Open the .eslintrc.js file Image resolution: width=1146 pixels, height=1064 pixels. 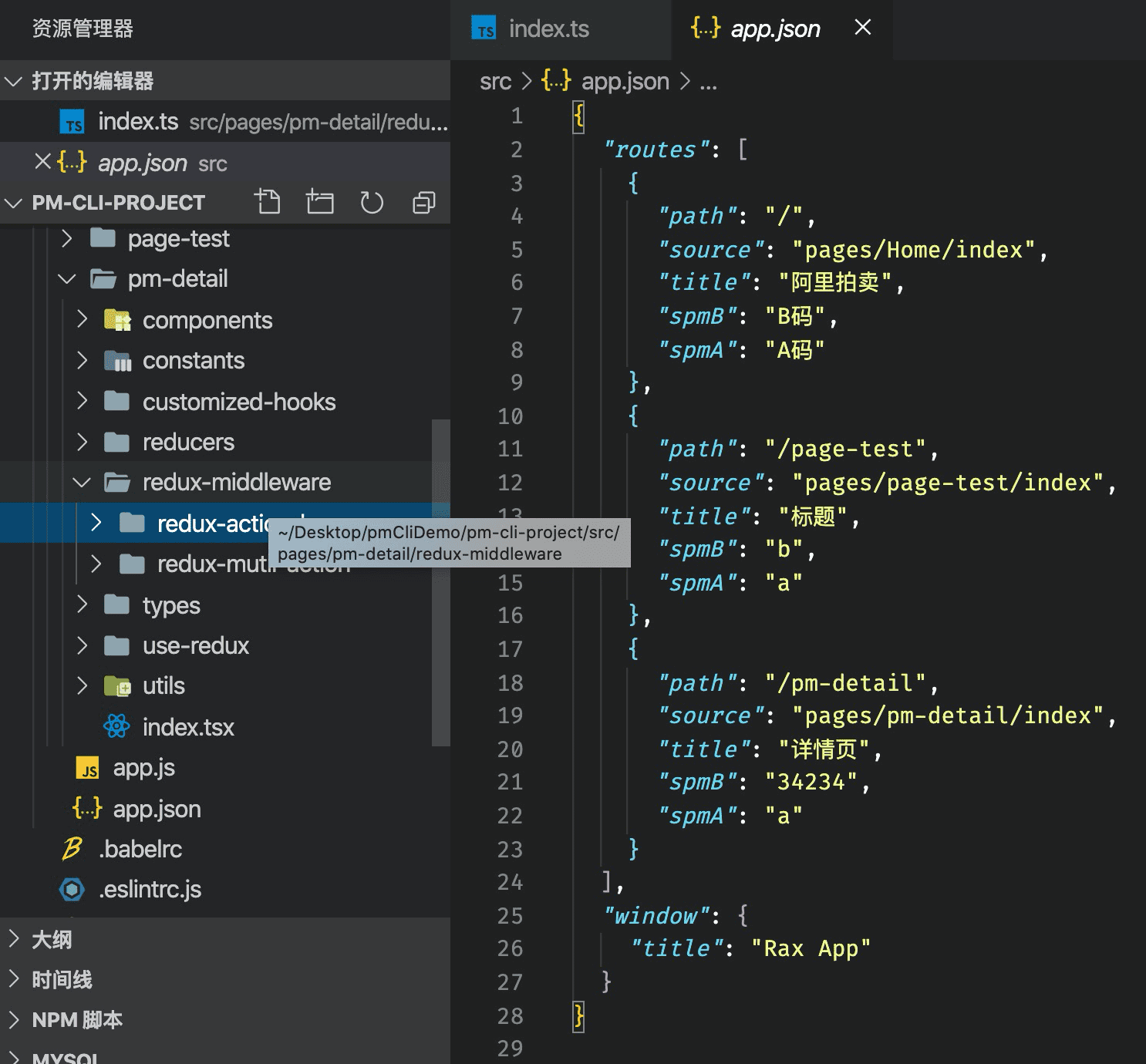click(x=150, y=890)
